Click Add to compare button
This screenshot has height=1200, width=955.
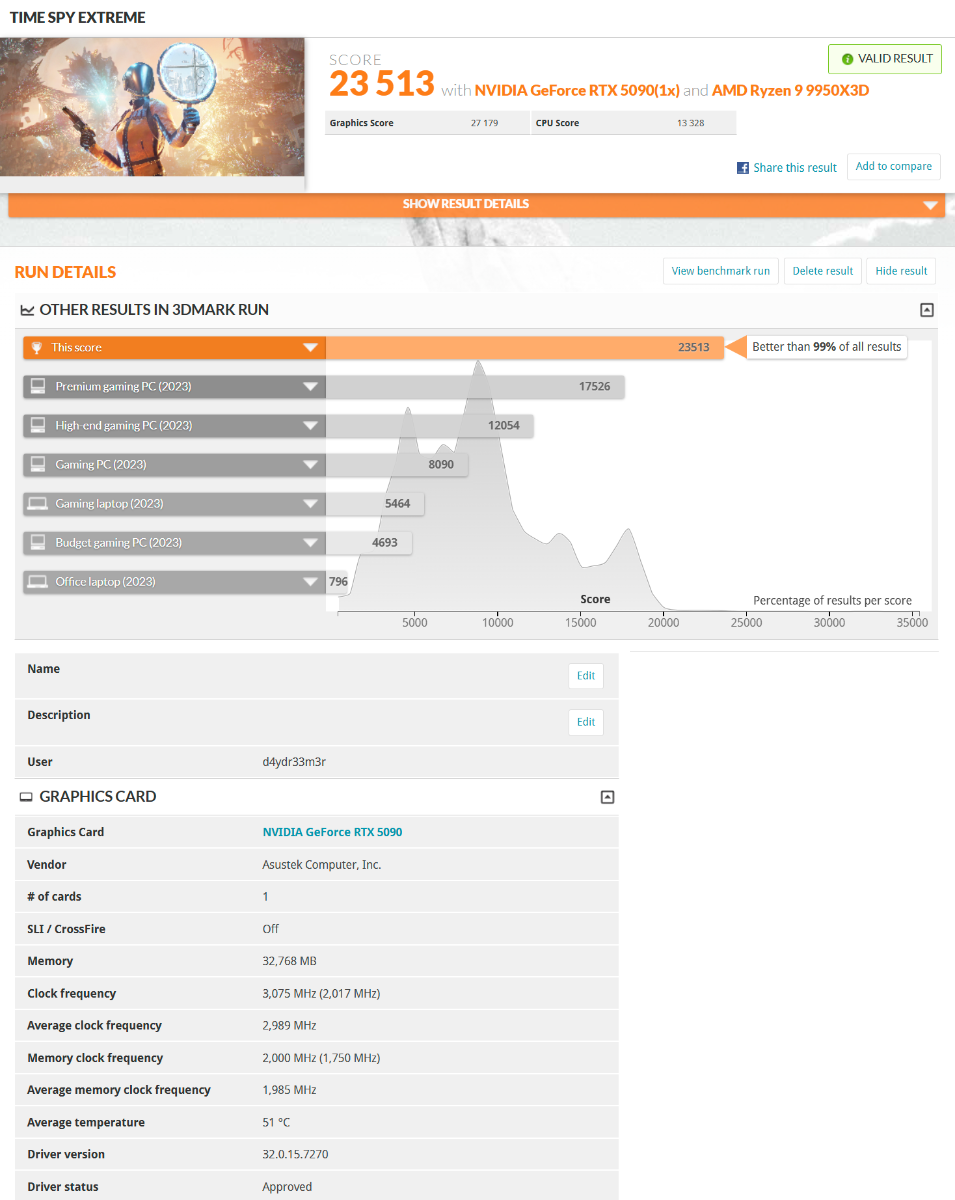(x=894, y=167)
